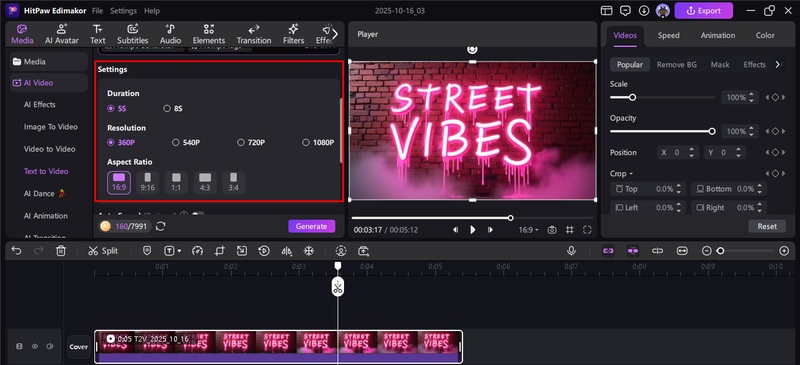Switch to the Color tab
The image size is (800, 365).
pos(765,35)
